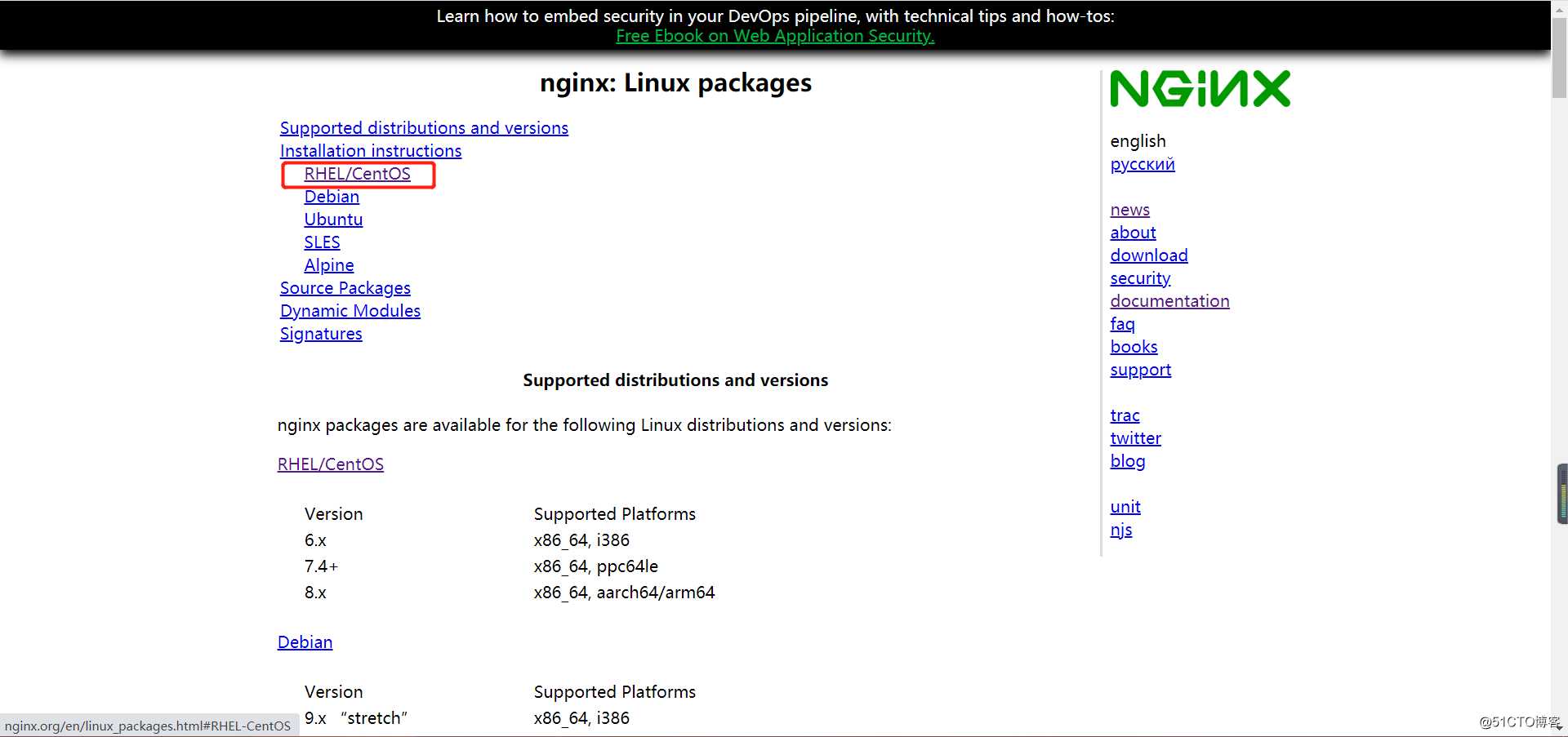The height and width of the screenshot is (737, 1568).
Task: Open the blog link in sidebar
Action: pos(1128,461)
